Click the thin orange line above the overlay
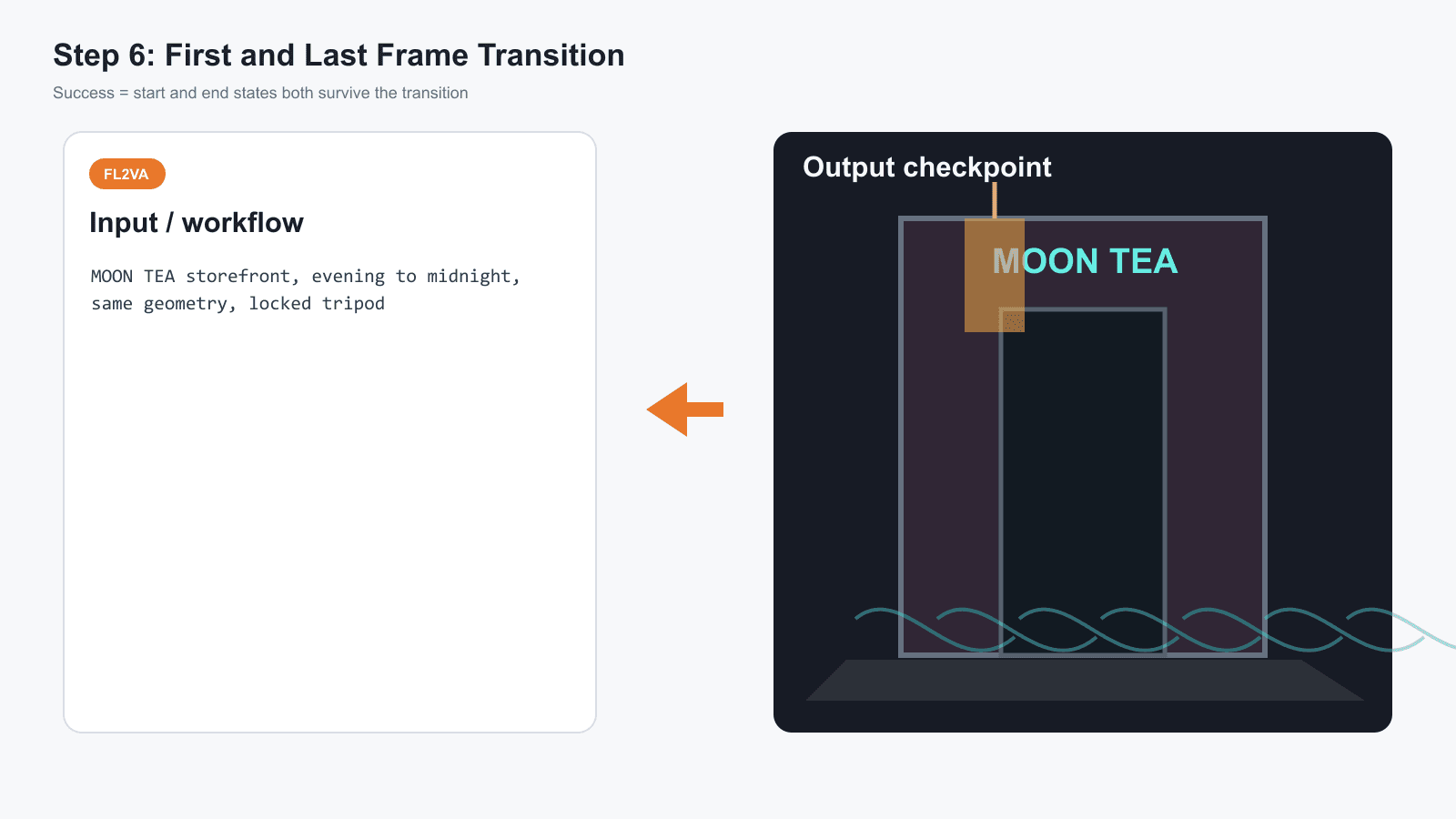Viewport: 1456px width, 819px height. (x=995, y=200)
